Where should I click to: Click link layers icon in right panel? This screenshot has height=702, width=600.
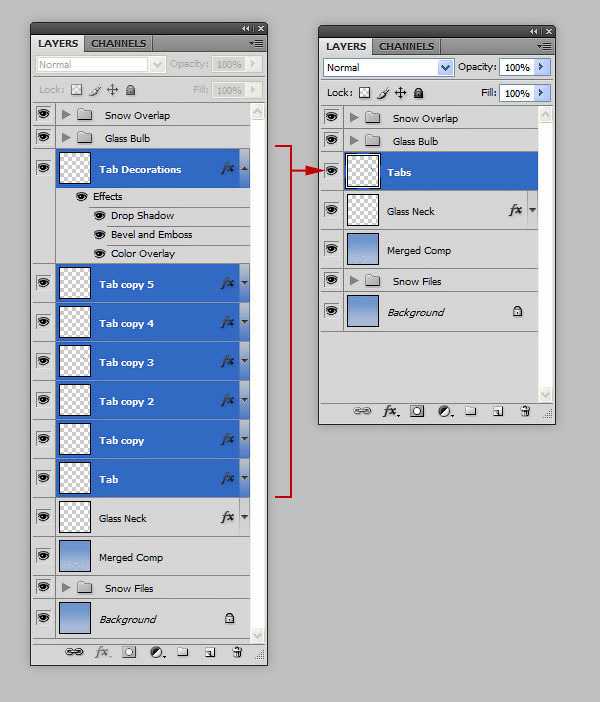click(362, 411)
